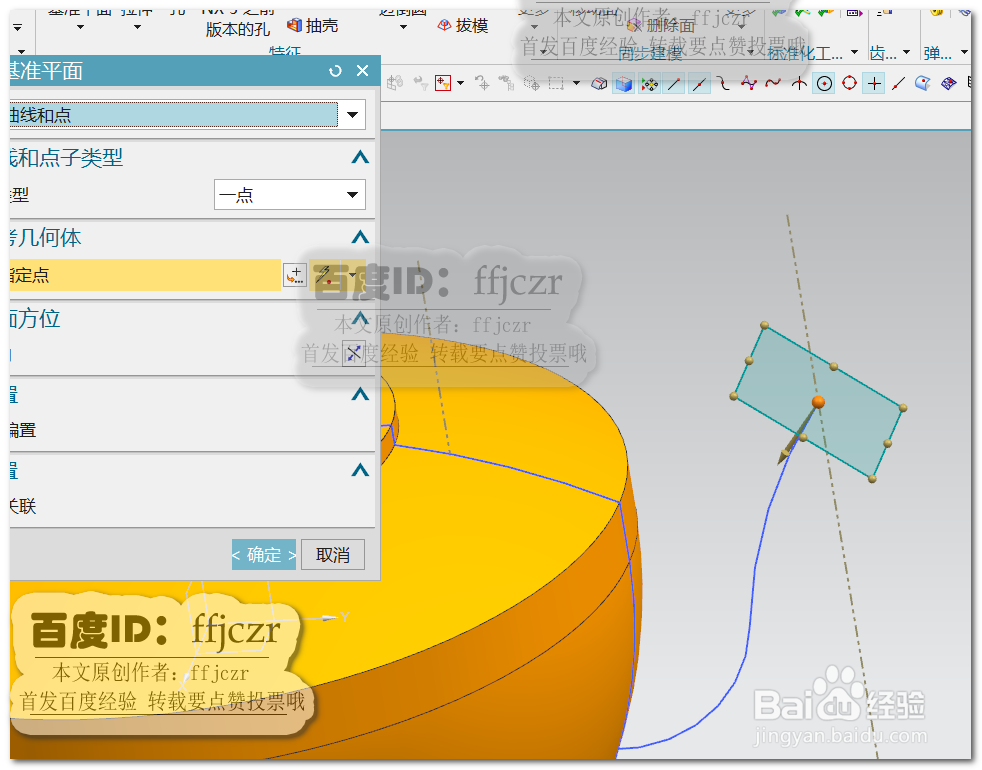Viewport: 982px width, 770px height.
Task: Click the yellow 指定点 specify point field
Action: point(145,275)
